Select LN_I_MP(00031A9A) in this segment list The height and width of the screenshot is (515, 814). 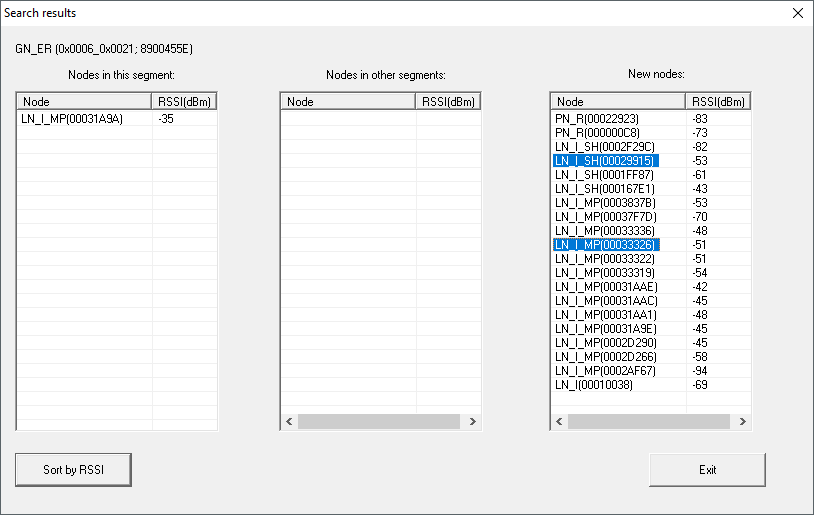[73, 118]
